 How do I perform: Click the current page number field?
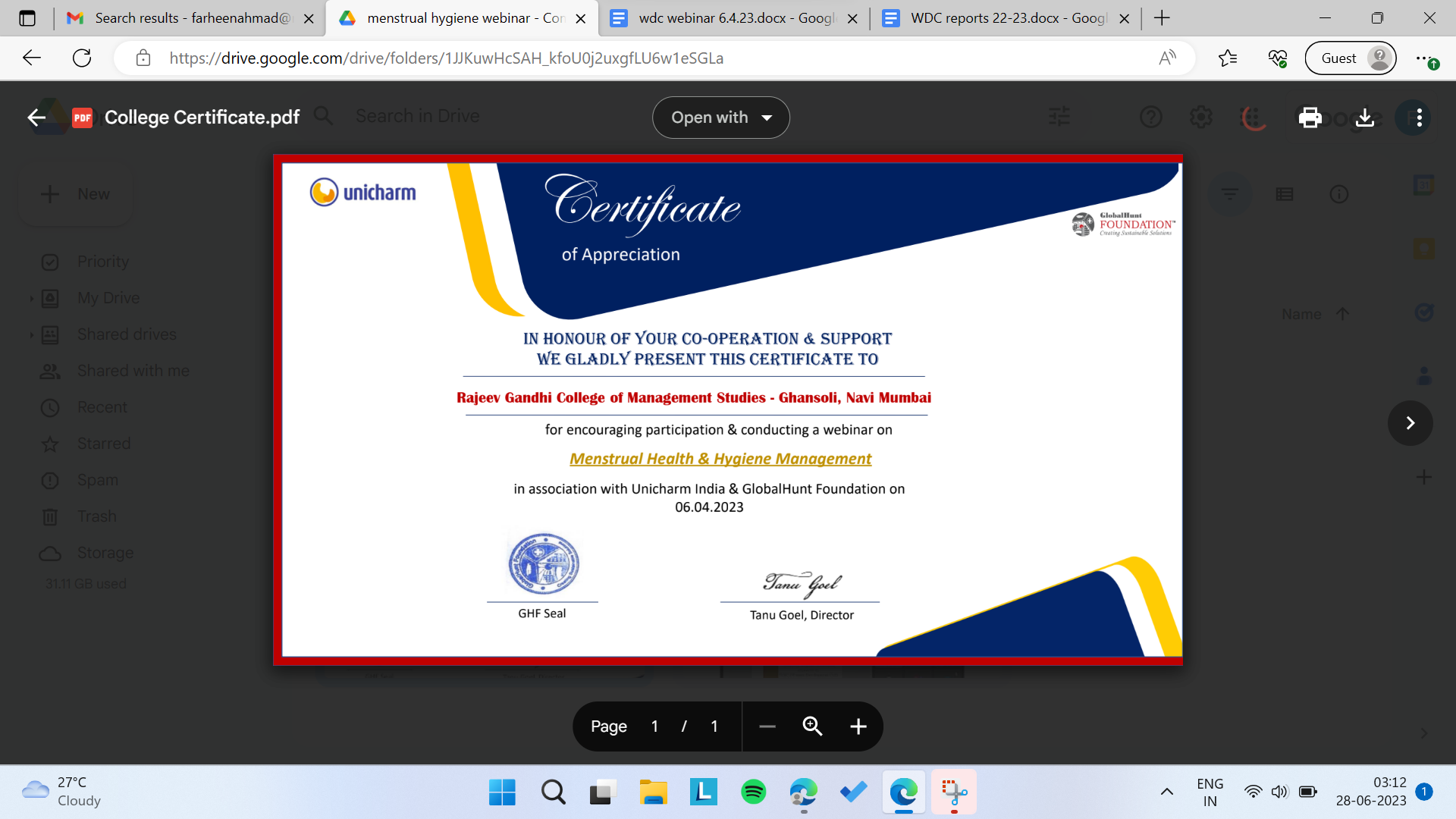coord(654,726)
